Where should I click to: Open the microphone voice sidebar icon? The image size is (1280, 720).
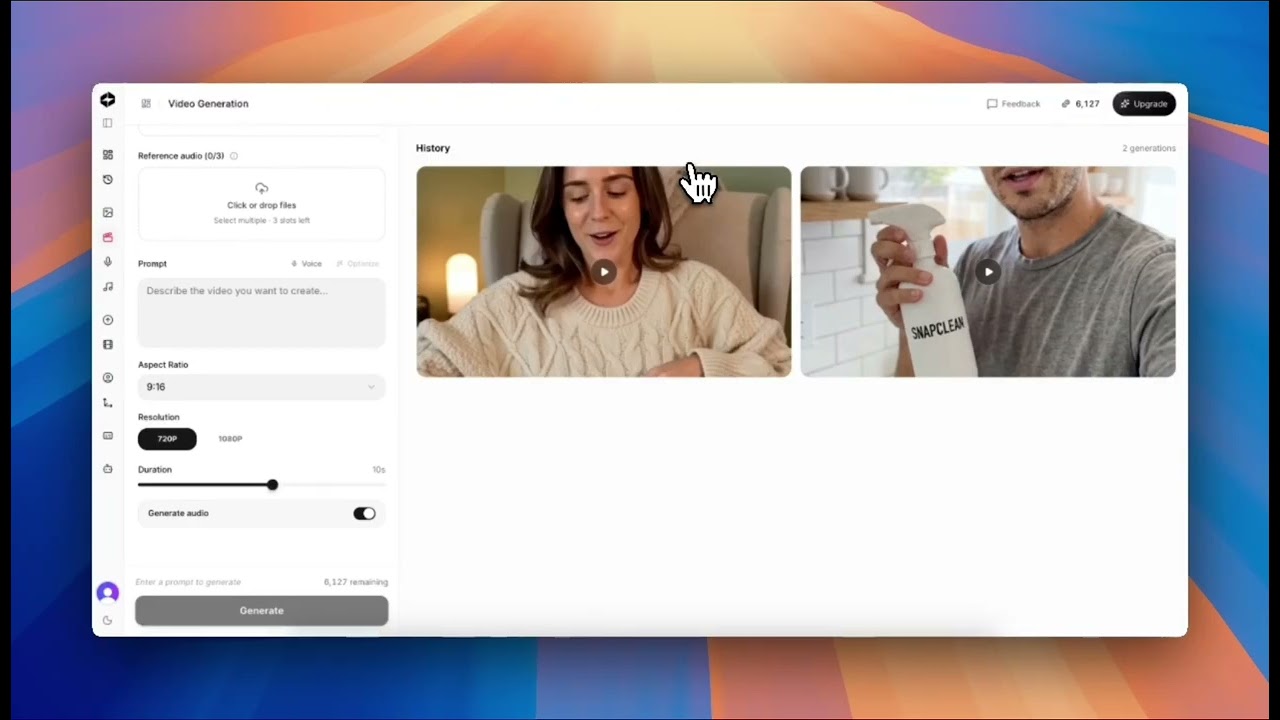click(108, 262)
